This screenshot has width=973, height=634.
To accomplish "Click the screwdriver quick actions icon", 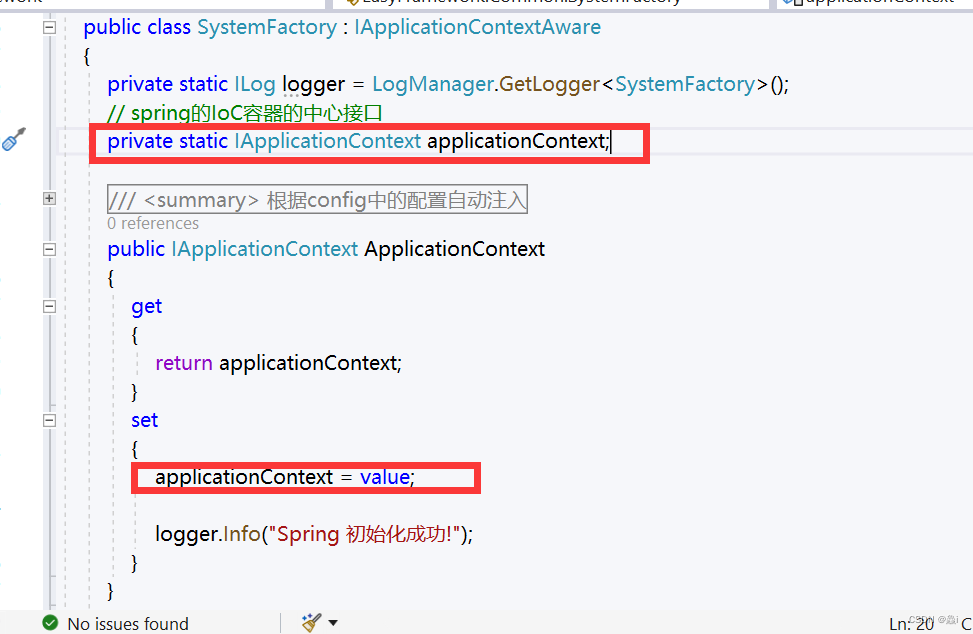I will pos(13,139).
